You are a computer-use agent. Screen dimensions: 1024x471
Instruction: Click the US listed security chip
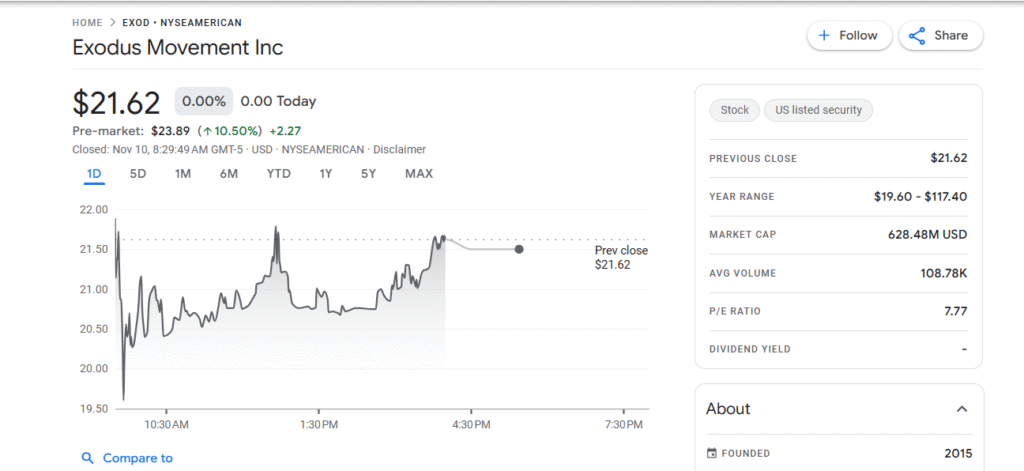pyautogui.click(x=819, y=110)
